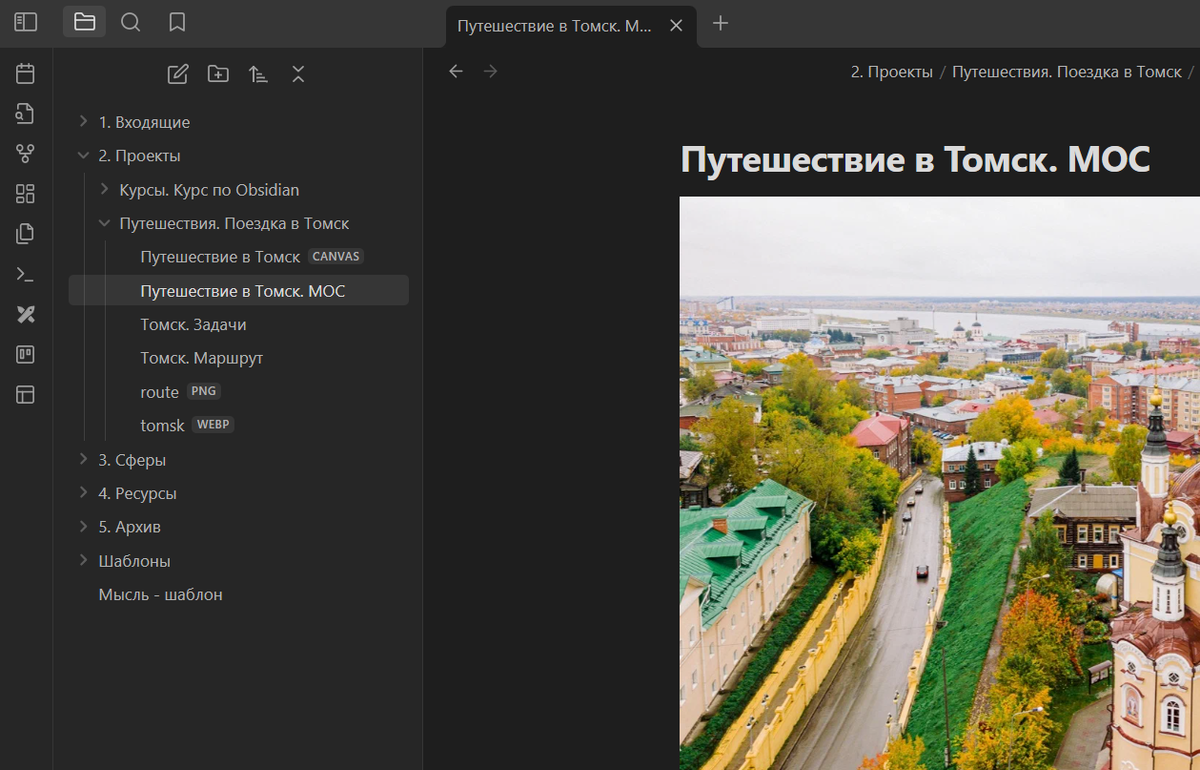This screenshot has height=770, width=1200.
Task: Open search from the sidebar icons
Action: (130, 21)
